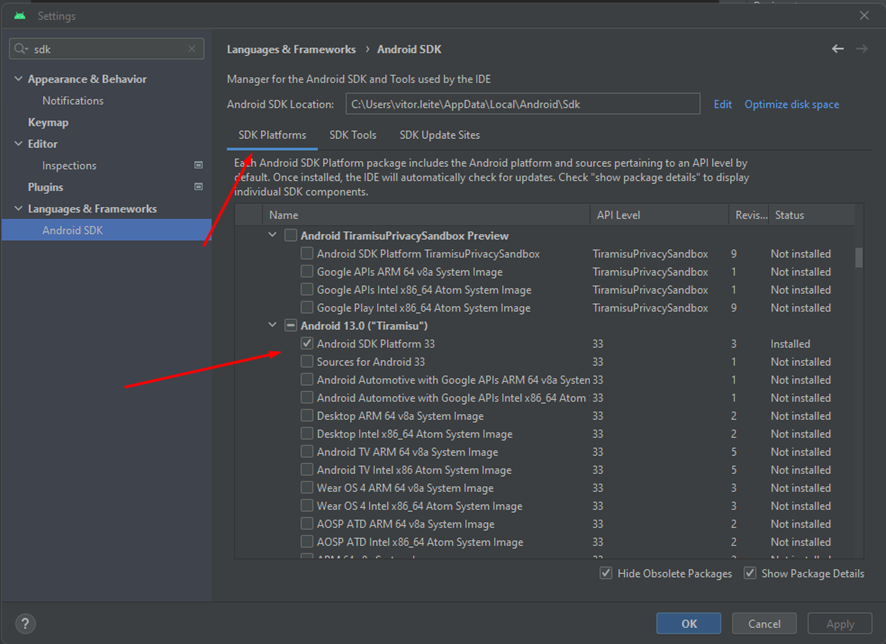
Task: Disable Show Package Details checkbox
Action: coord(750,573)
